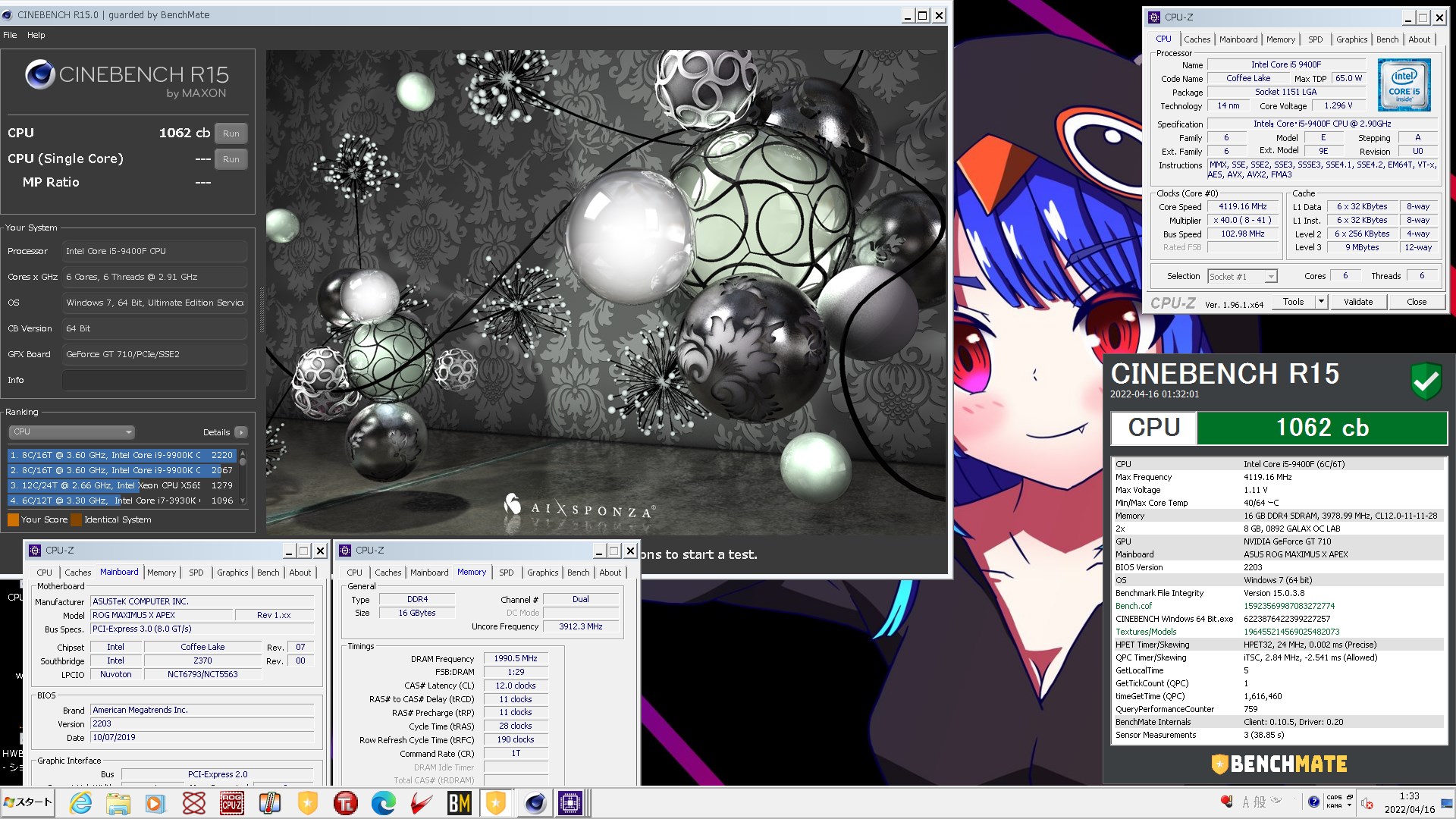Toggle the CAPS lock indicator in language bar

point(1334,798)
